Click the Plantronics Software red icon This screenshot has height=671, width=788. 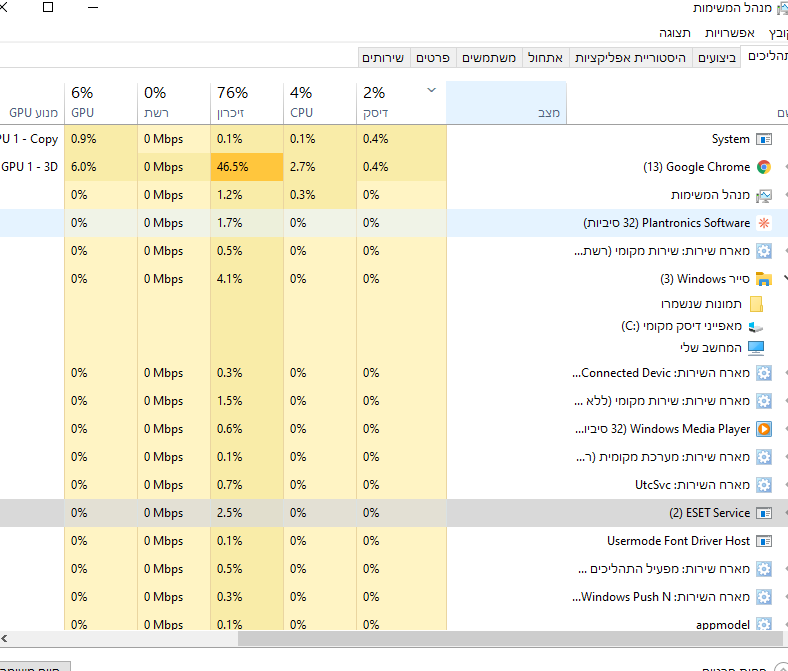coord(764,223)
